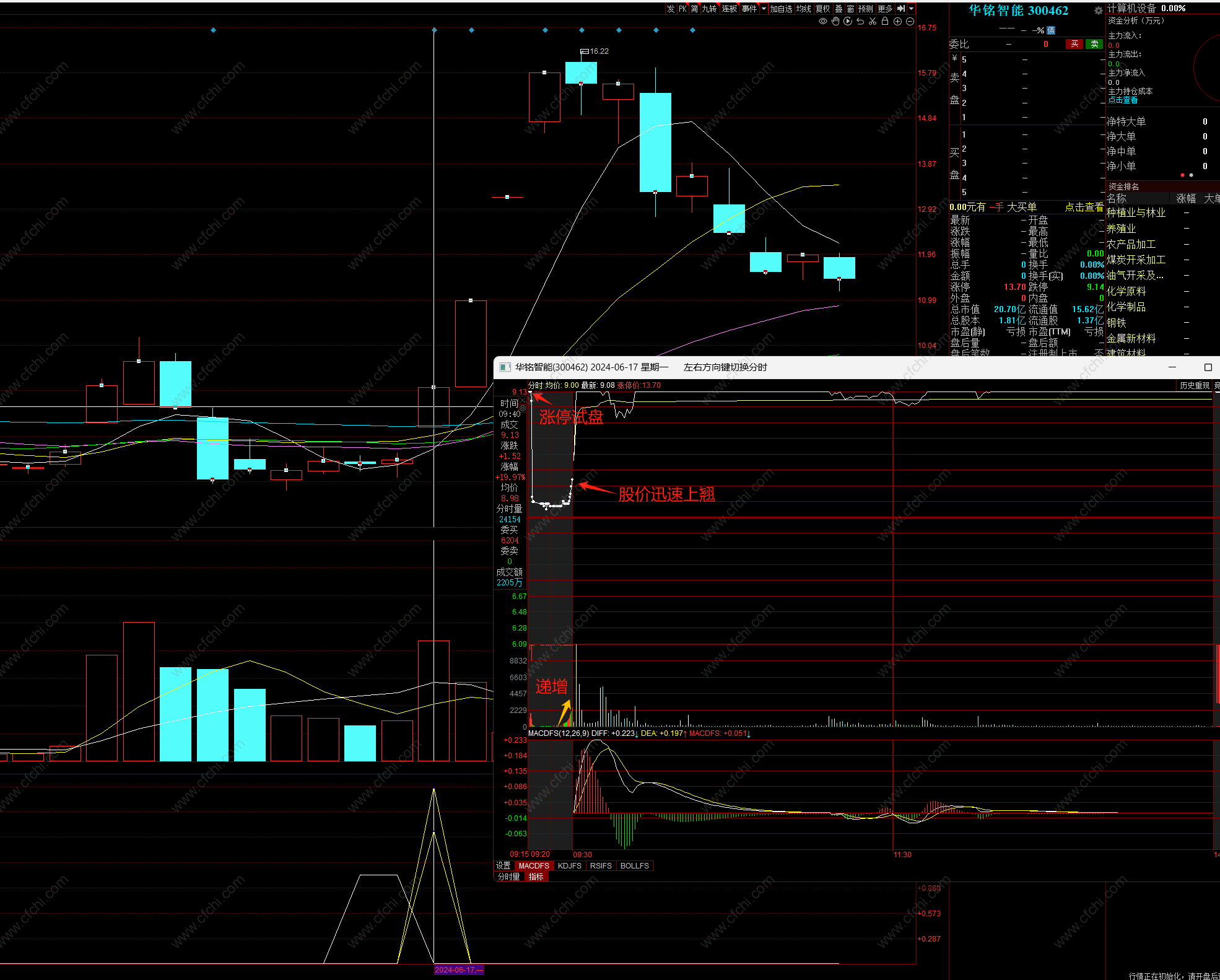The width and height of the screenshot is (1220, 980).
Task: Open the gear settings beside 华铭智能 300462
Action: coord(1098,11)
